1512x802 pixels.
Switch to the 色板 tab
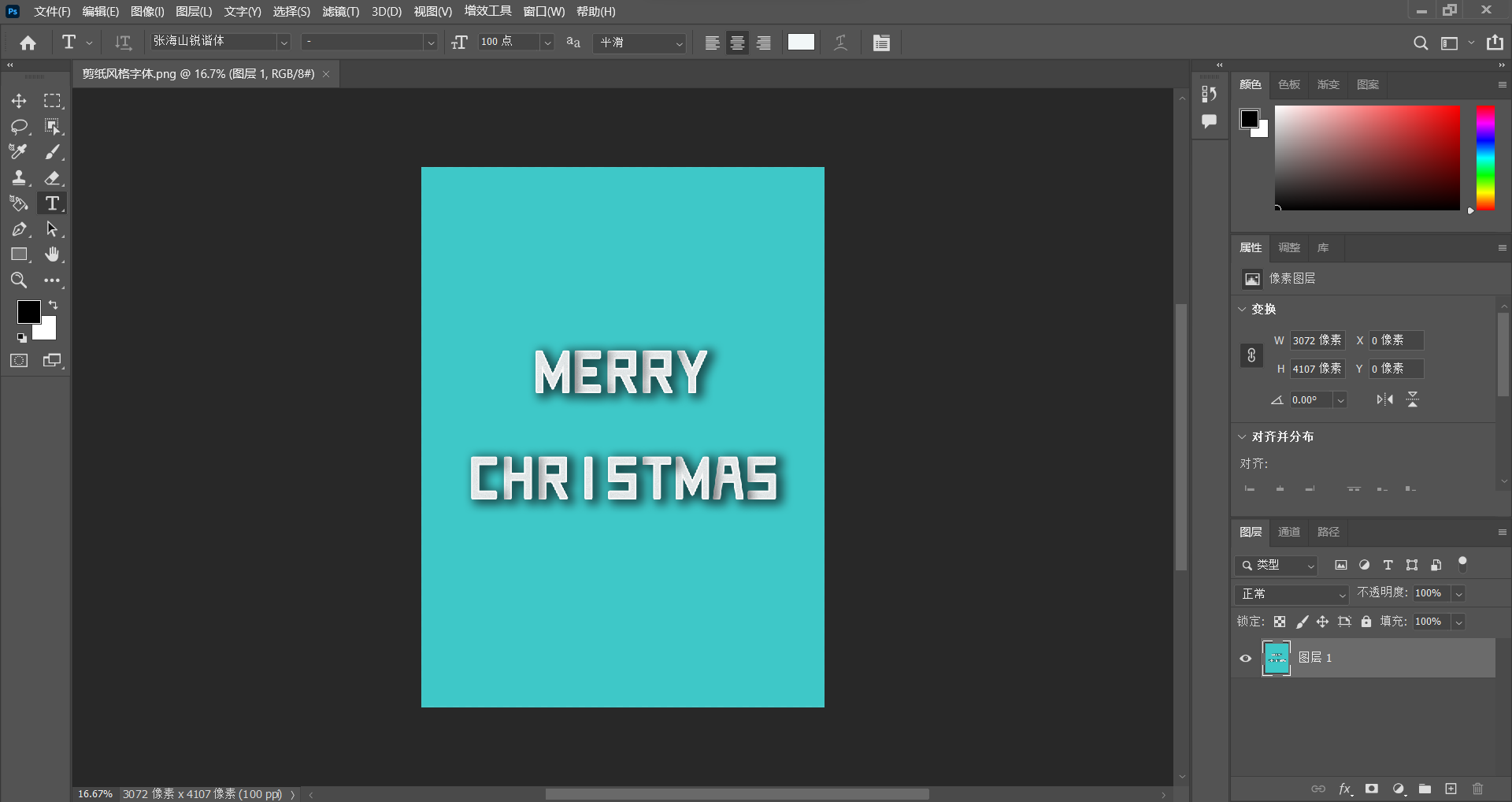point(1289,85)
